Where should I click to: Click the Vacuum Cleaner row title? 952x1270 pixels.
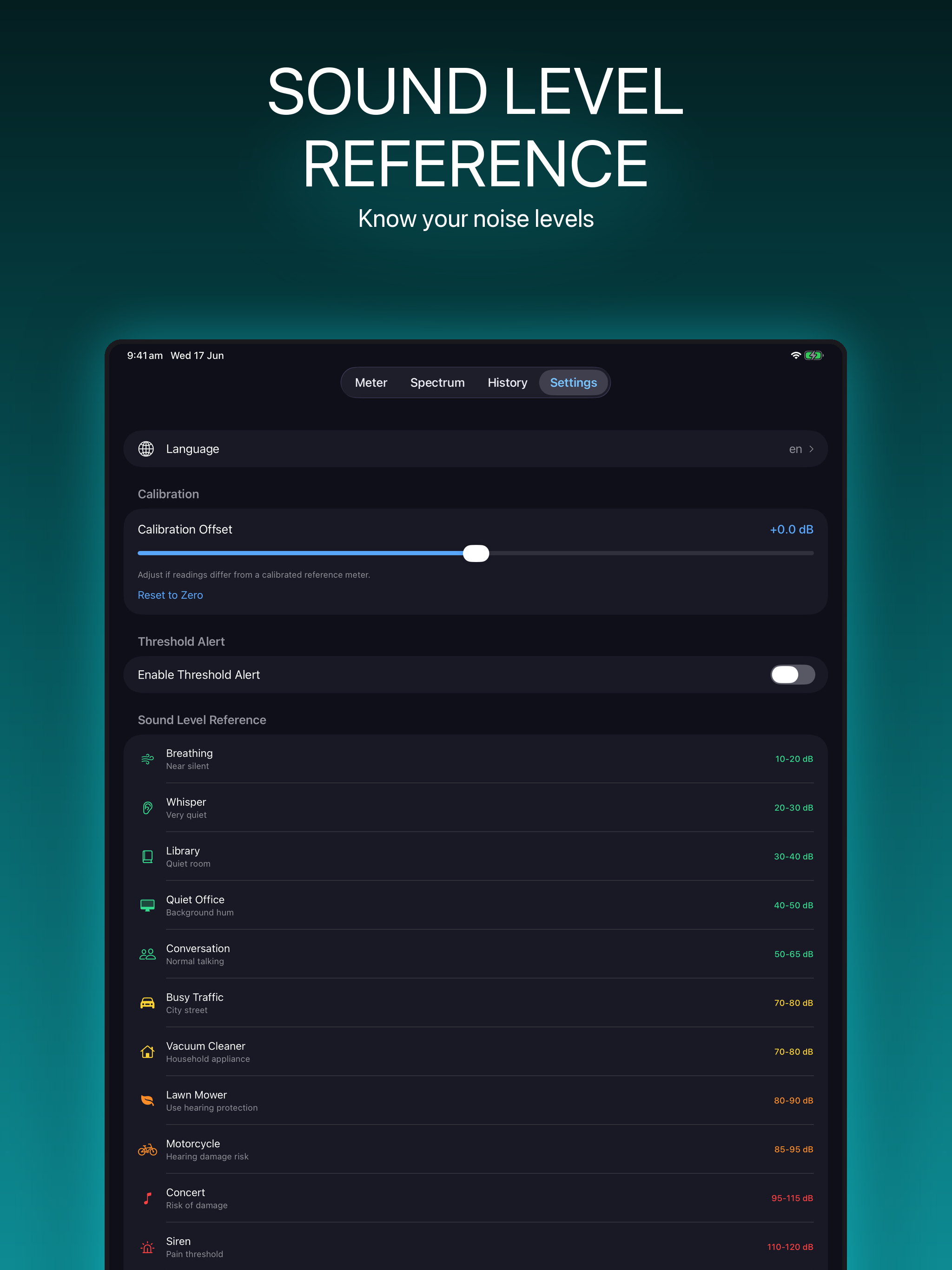205,1046
